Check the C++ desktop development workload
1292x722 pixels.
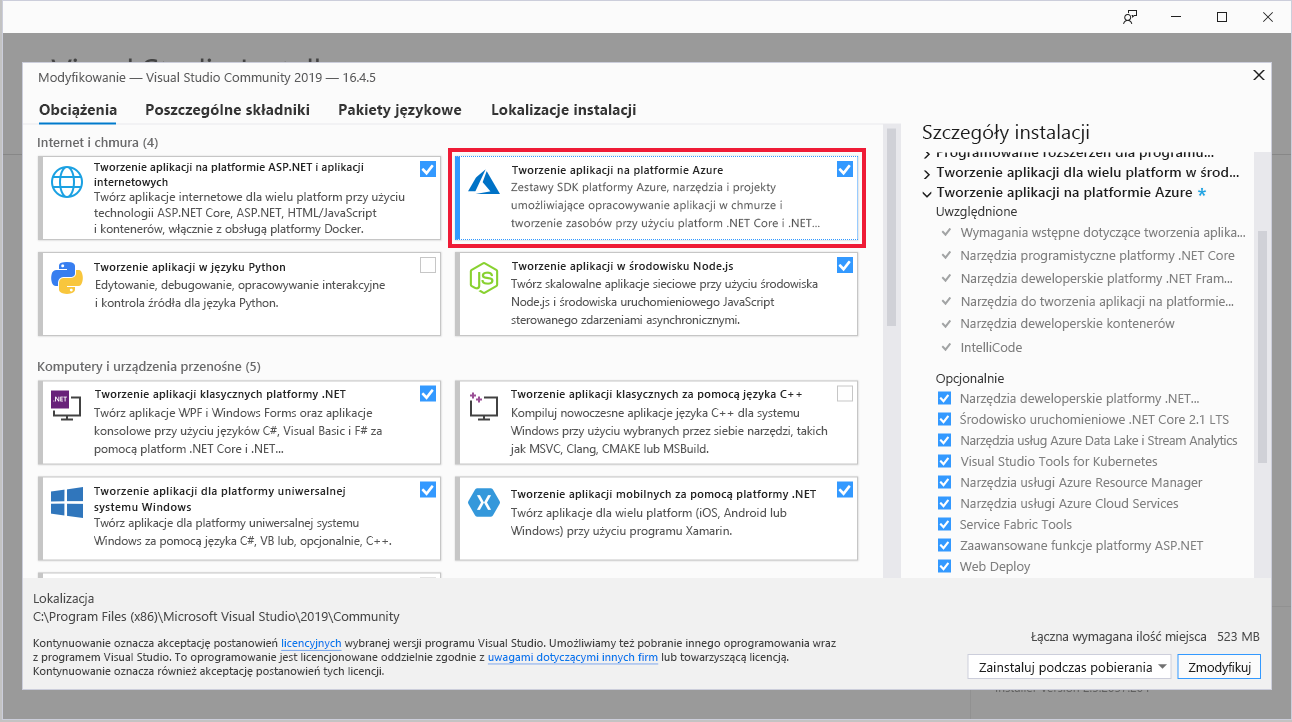845,393
